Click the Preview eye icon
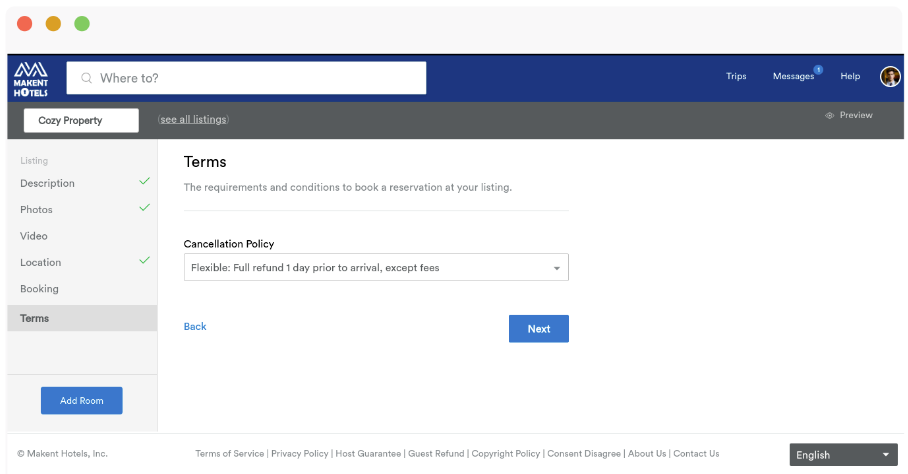The width and height of the screenshot is (908, 474). [829, 115]
